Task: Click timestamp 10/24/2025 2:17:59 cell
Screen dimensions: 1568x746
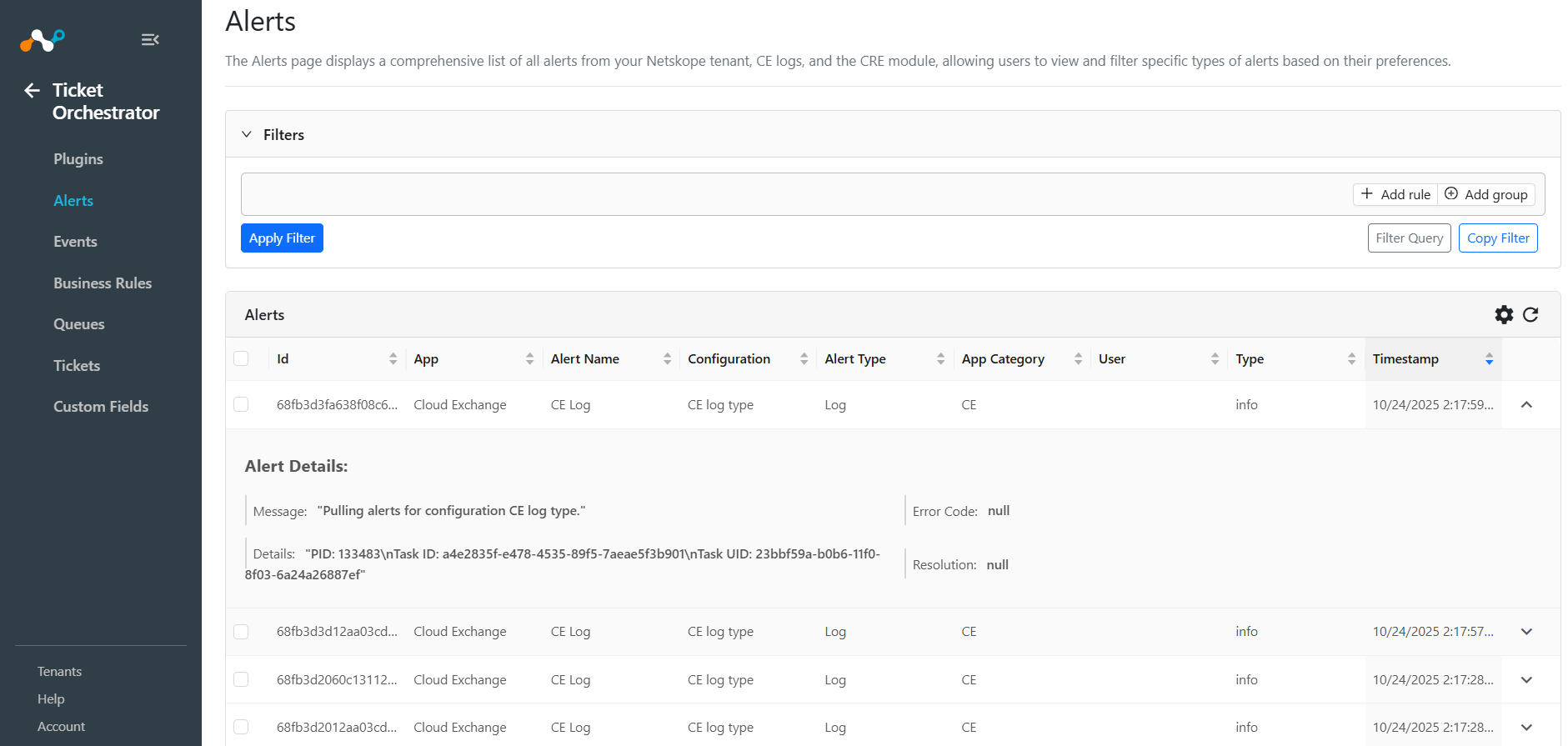Action: point(1433,405)
